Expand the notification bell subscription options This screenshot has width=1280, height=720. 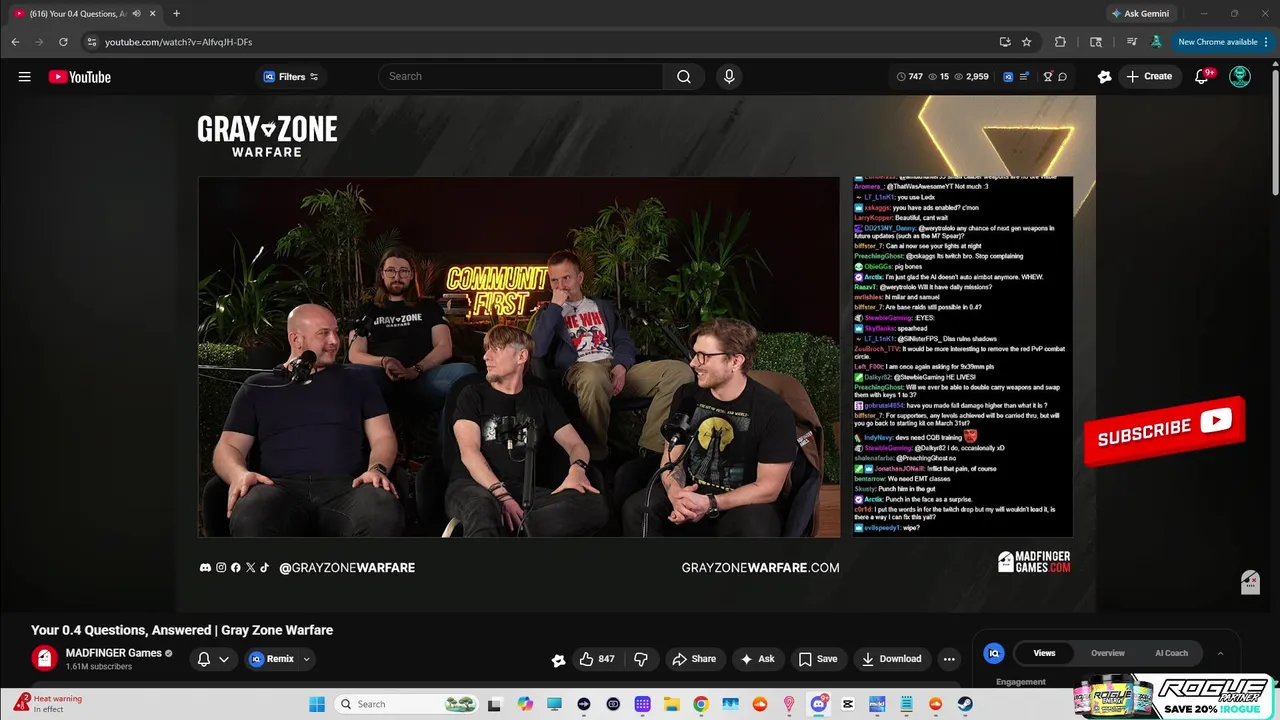224,659
